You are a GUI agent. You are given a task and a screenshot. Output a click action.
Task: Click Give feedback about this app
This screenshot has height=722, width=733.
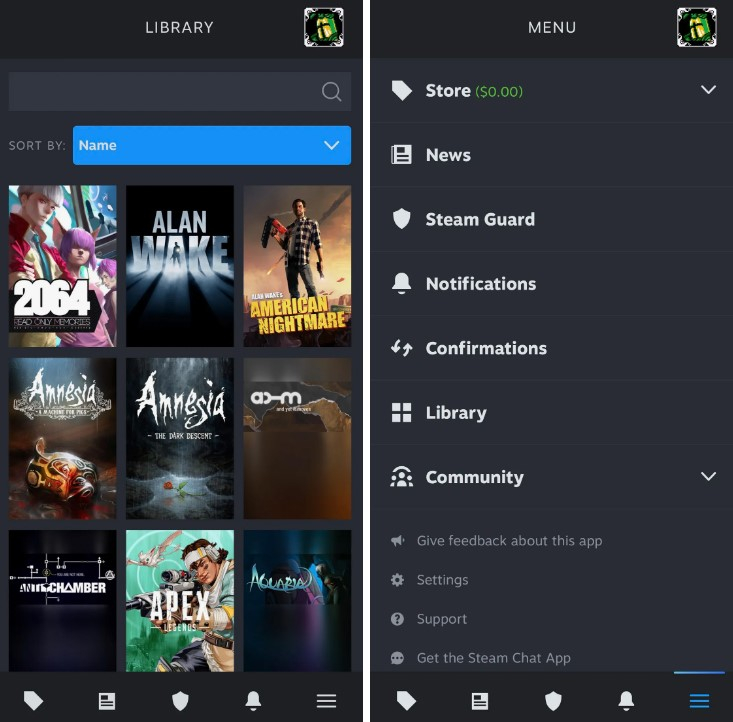click(x=509, y=541)
